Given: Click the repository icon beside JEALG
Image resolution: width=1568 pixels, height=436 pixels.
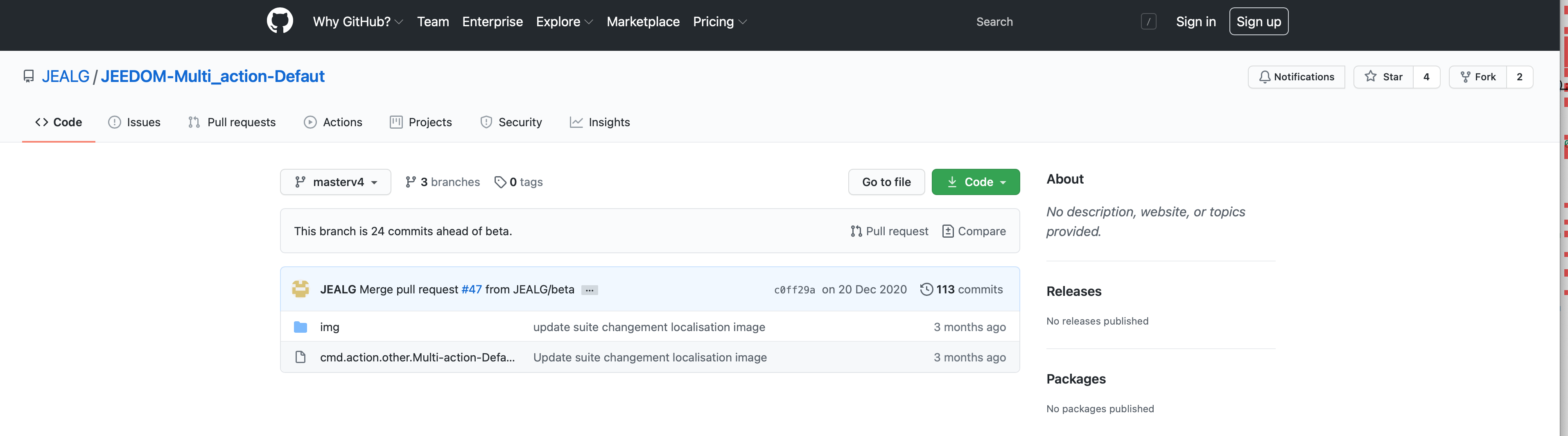Looking at the screenshot, I should coord(29,77).
